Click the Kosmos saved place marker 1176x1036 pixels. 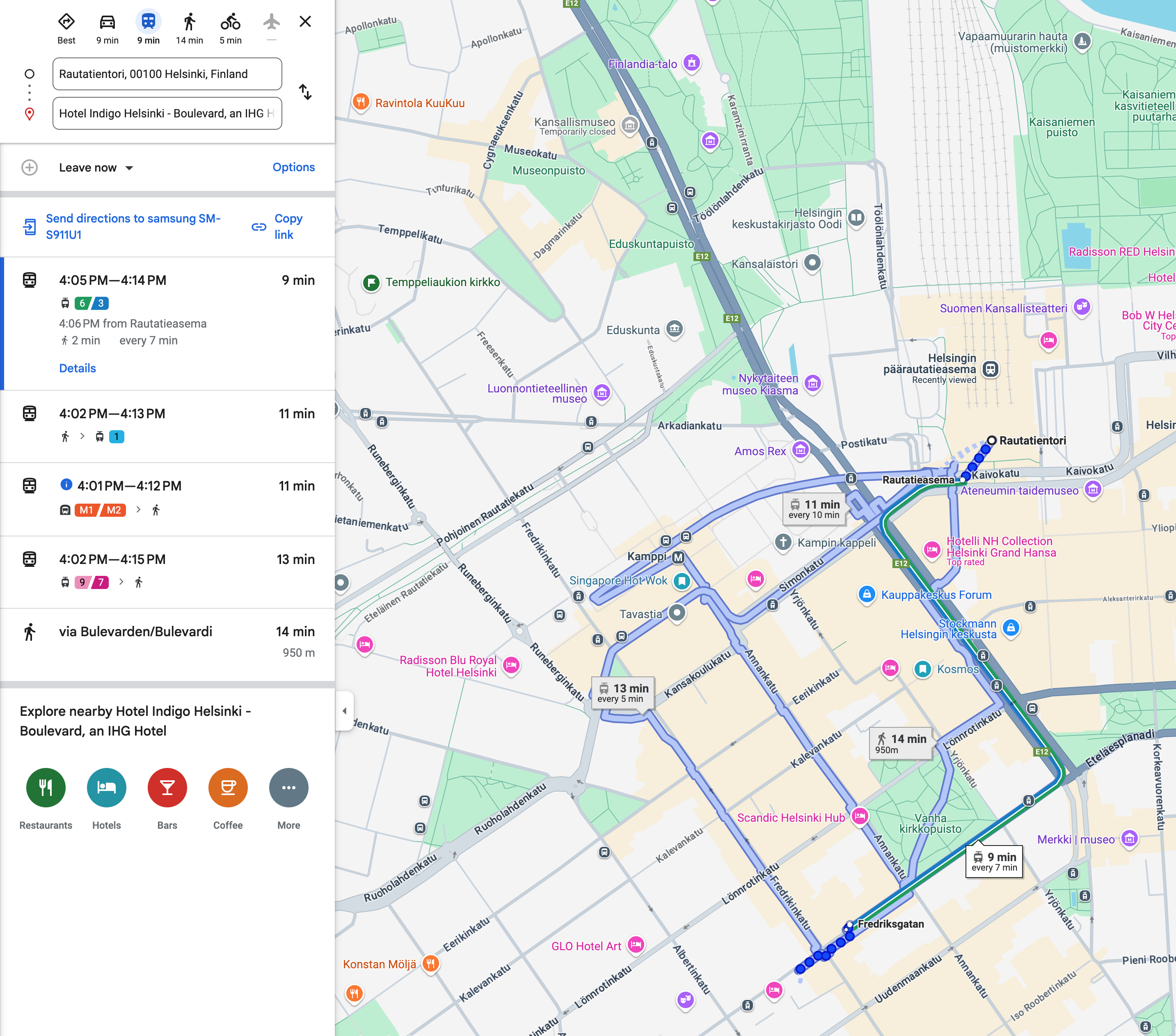click(923, 669)
